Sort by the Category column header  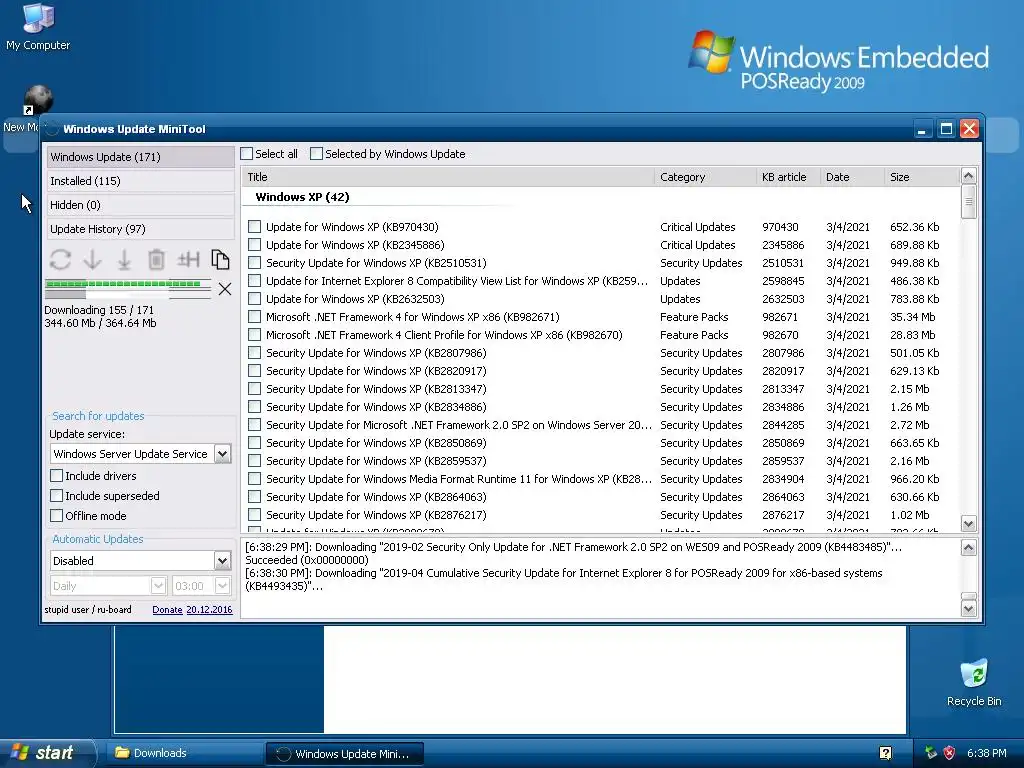coord(705,177)
